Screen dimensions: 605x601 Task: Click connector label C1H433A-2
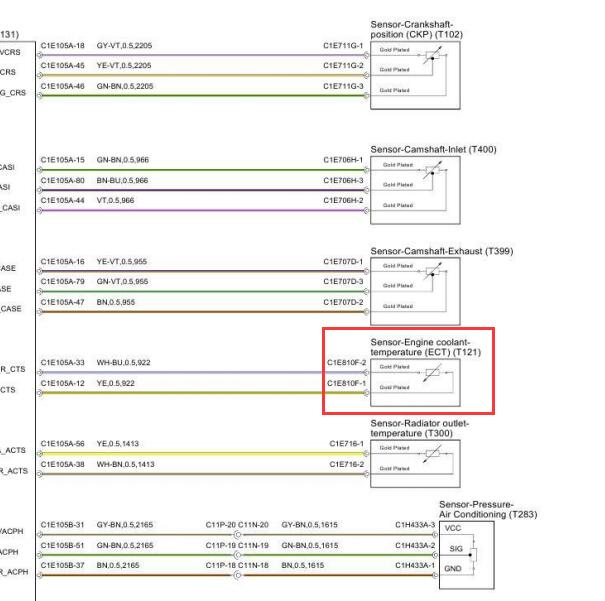coord(415,545)
